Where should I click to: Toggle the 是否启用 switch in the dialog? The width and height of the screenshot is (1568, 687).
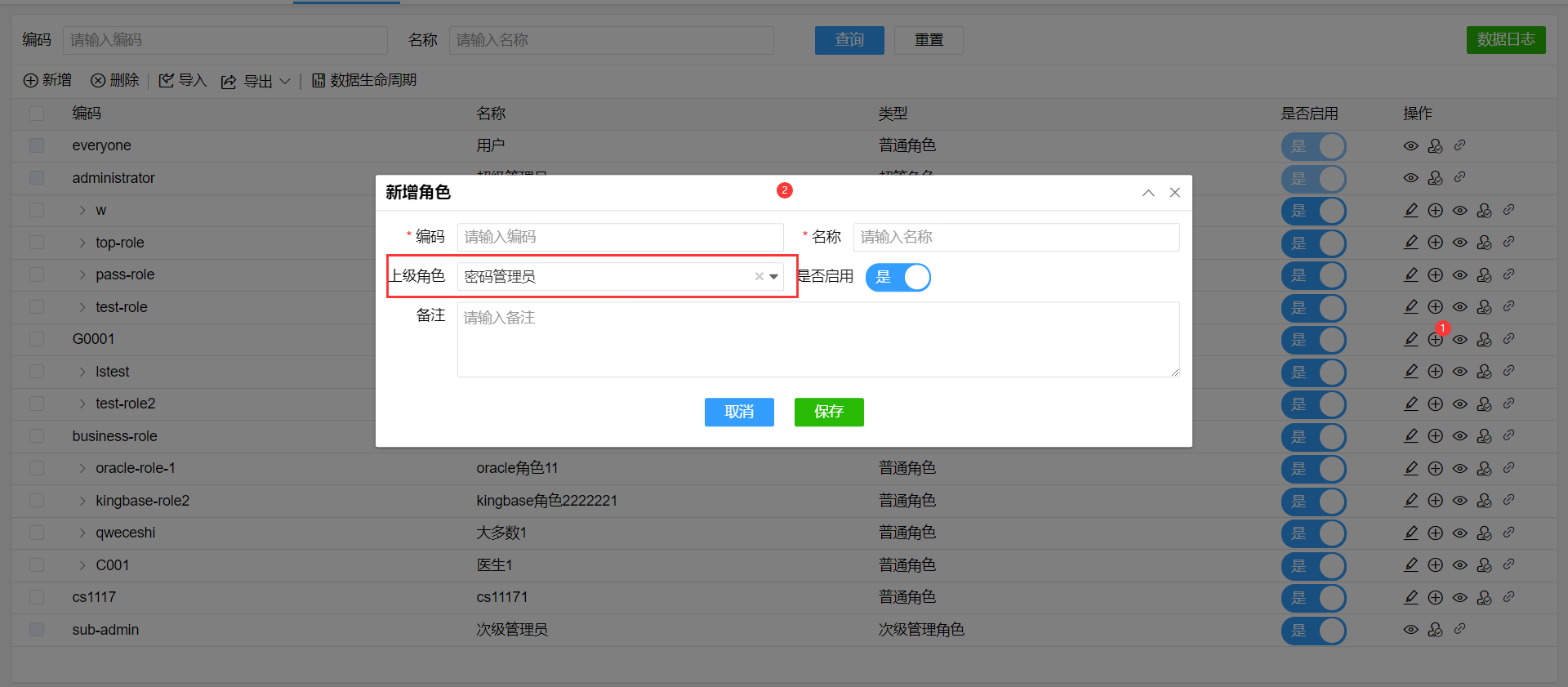click(898, 278)
